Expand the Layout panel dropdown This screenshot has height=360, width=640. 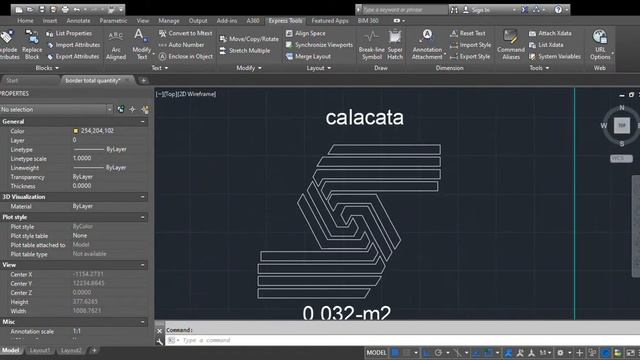pos(319,68)
